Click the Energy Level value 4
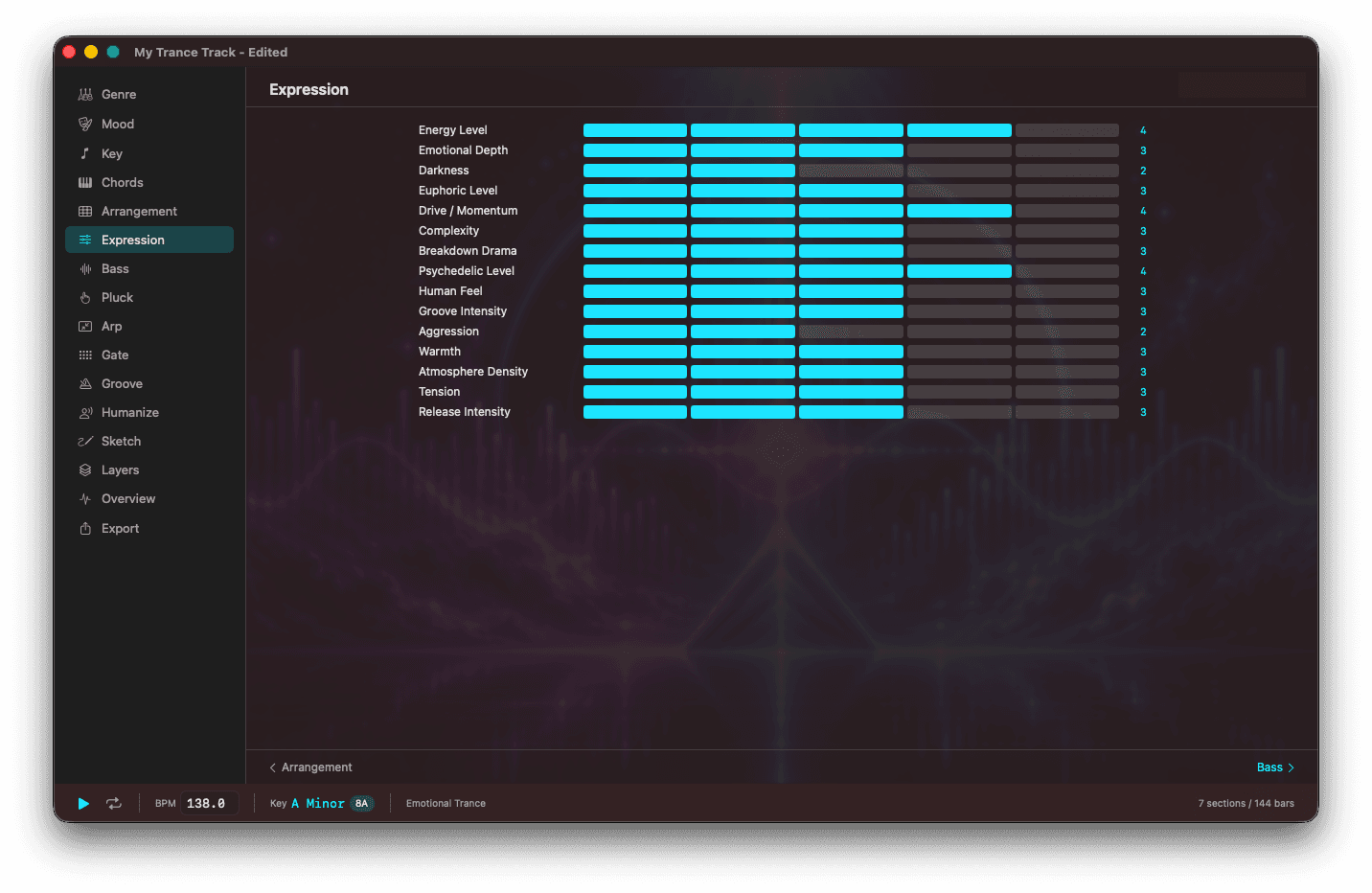 [1143, 130]
